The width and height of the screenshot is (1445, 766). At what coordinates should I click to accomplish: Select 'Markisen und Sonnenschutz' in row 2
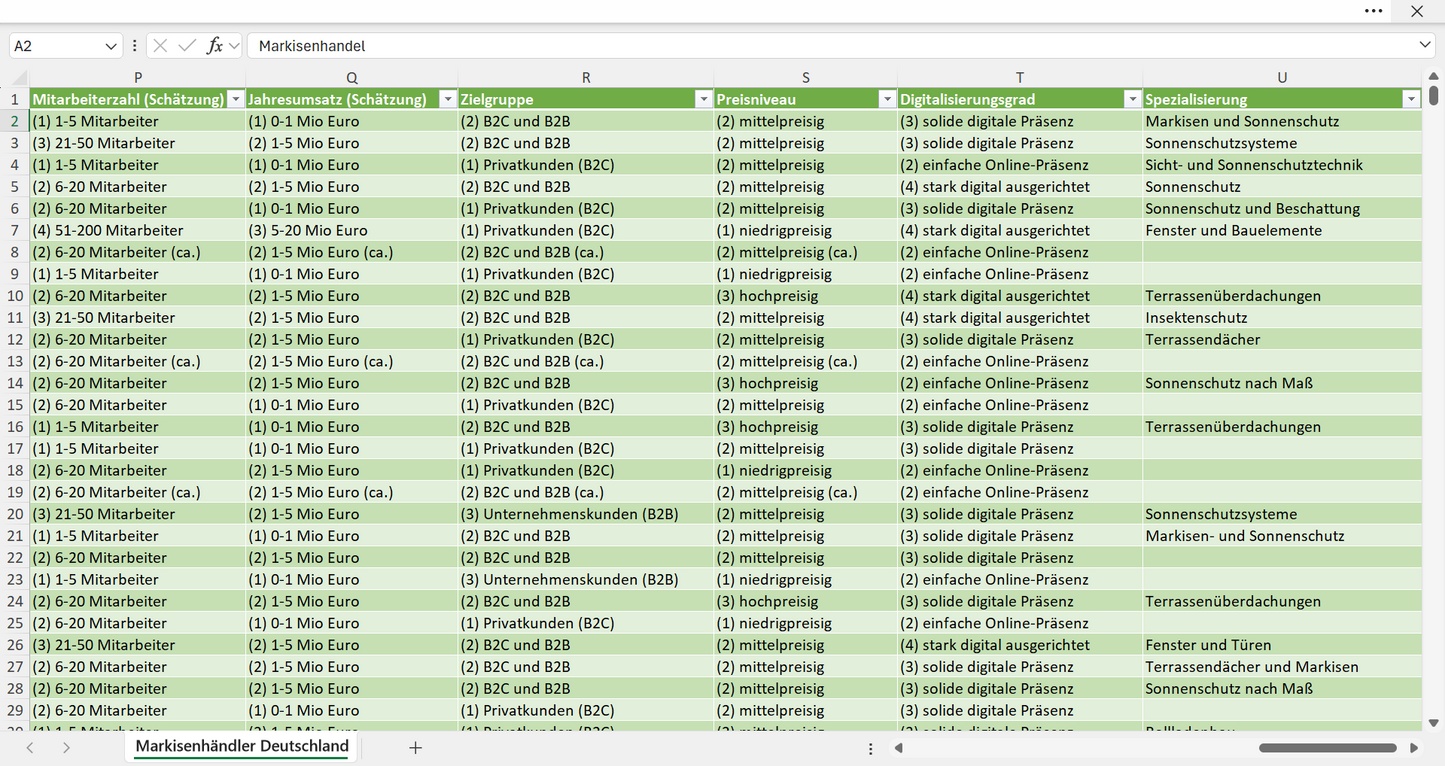(x=1282, y=121)
